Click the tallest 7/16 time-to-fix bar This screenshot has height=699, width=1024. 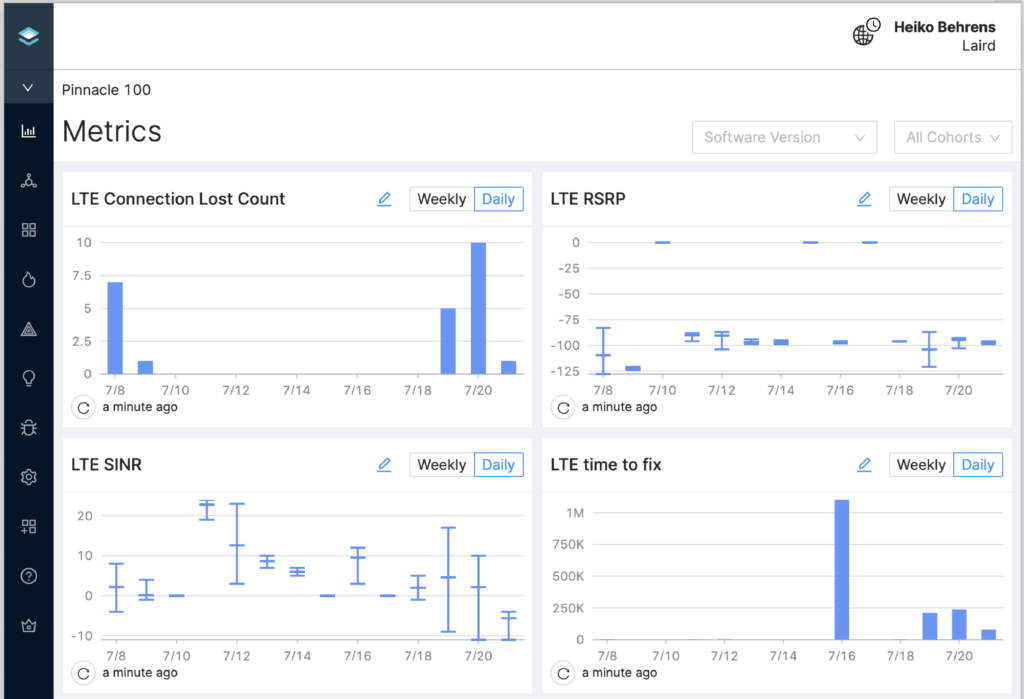[841, 570]
